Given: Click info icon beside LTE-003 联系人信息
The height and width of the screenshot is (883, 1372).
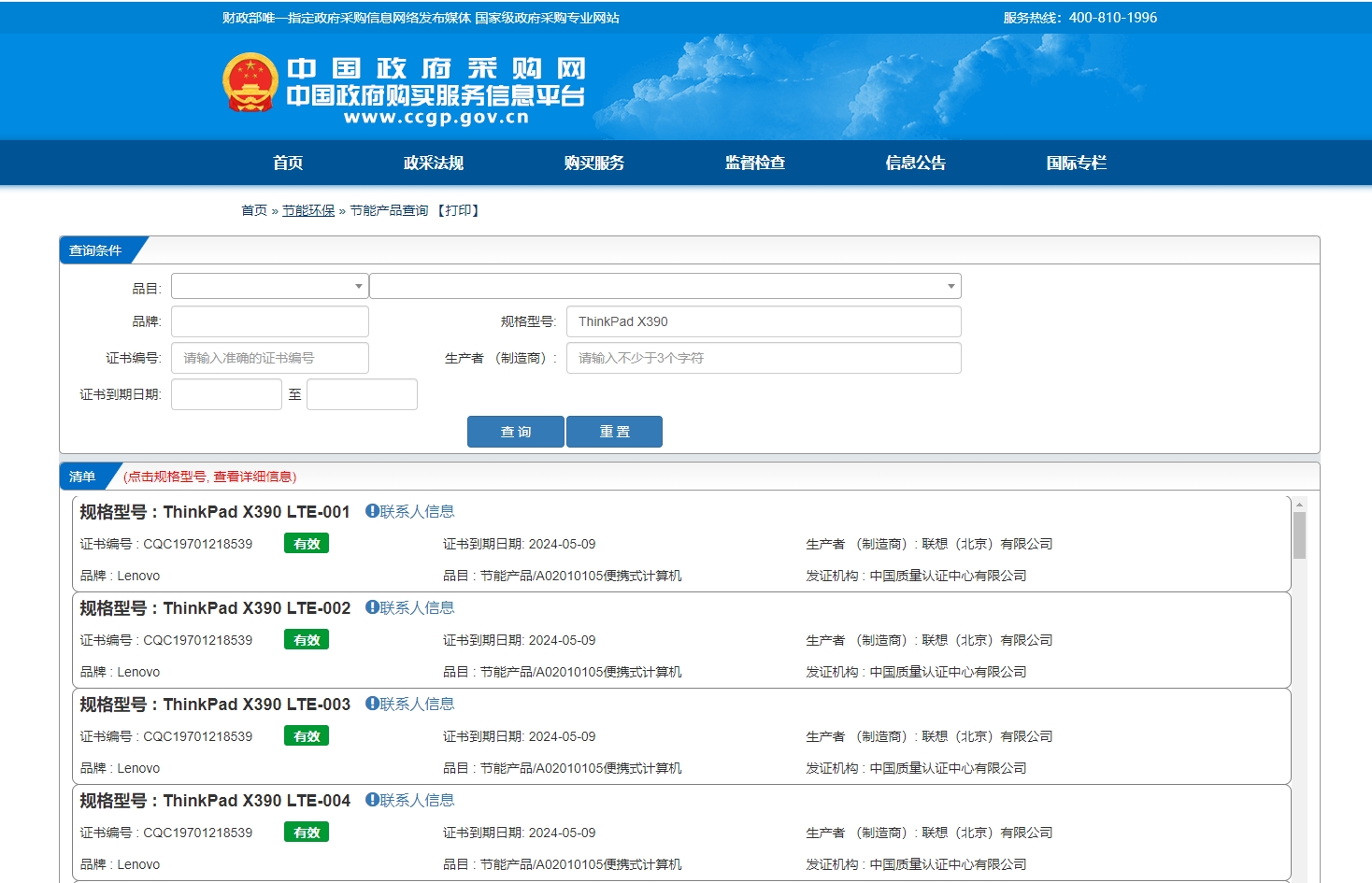Looking at the screenshot, I should click(371, 704).
